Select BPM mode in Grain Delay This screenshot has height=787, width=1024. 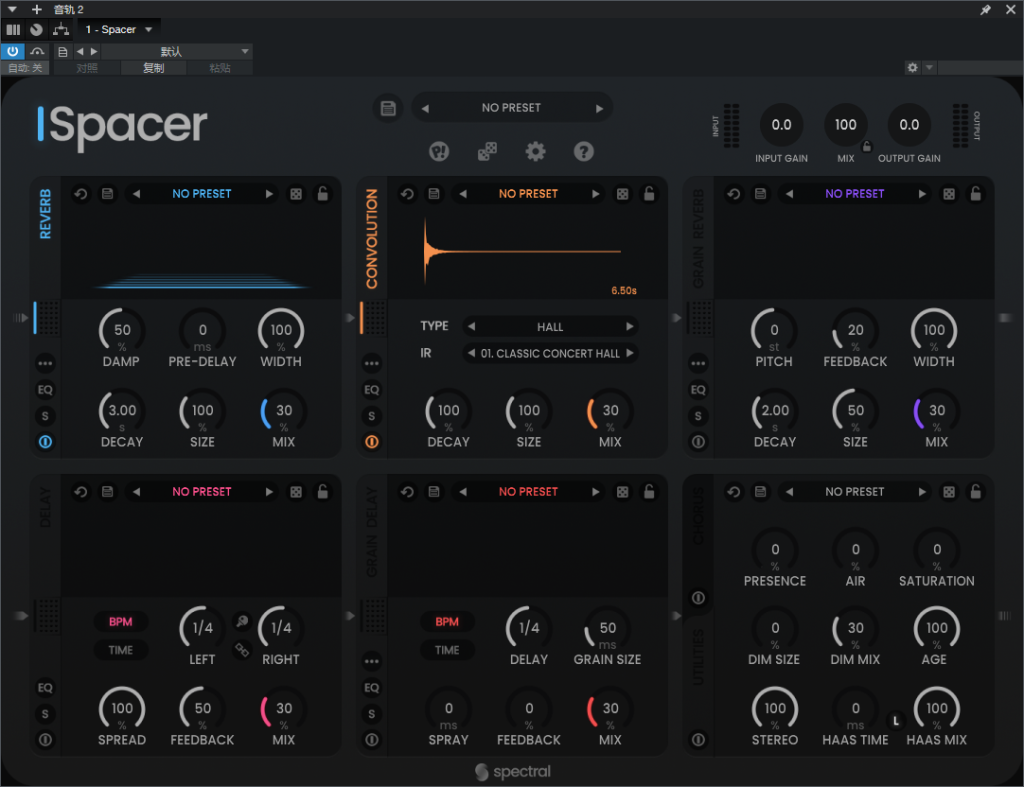447,622
